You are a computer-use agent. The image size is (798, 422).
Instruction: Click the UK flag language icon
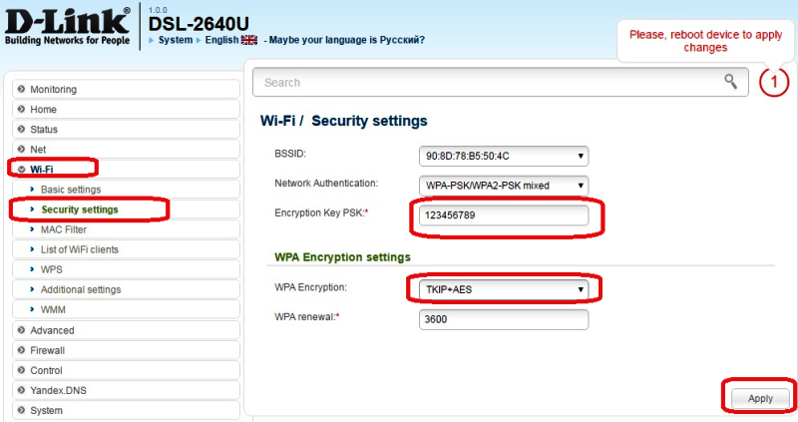[249, 40]
